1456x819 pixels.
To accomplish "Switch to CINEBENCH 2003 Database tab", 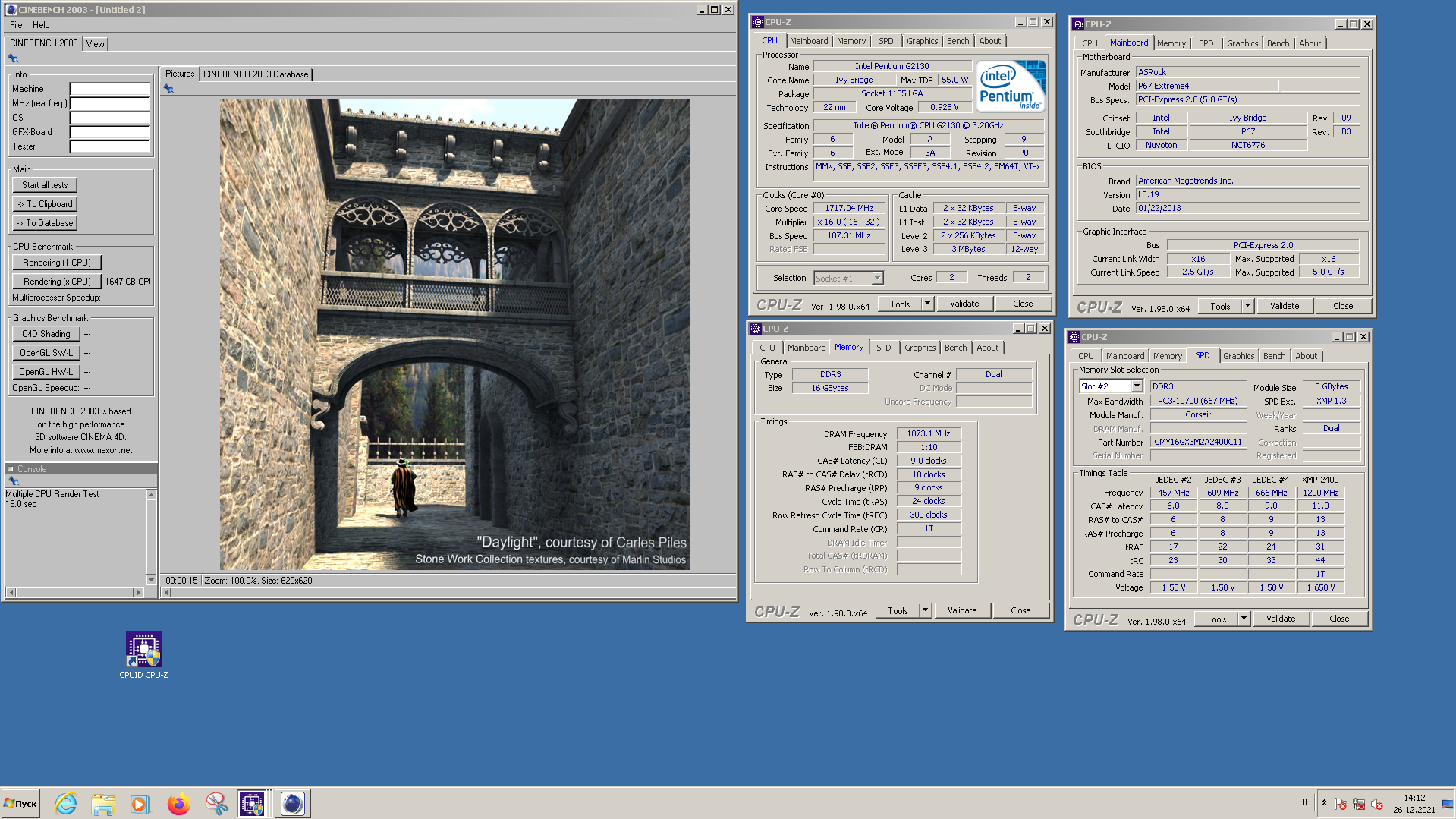I will point(256,74).
